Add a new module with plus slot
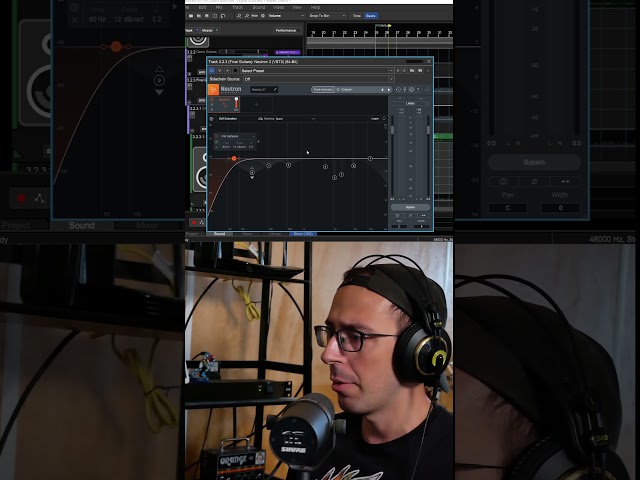 256,104
